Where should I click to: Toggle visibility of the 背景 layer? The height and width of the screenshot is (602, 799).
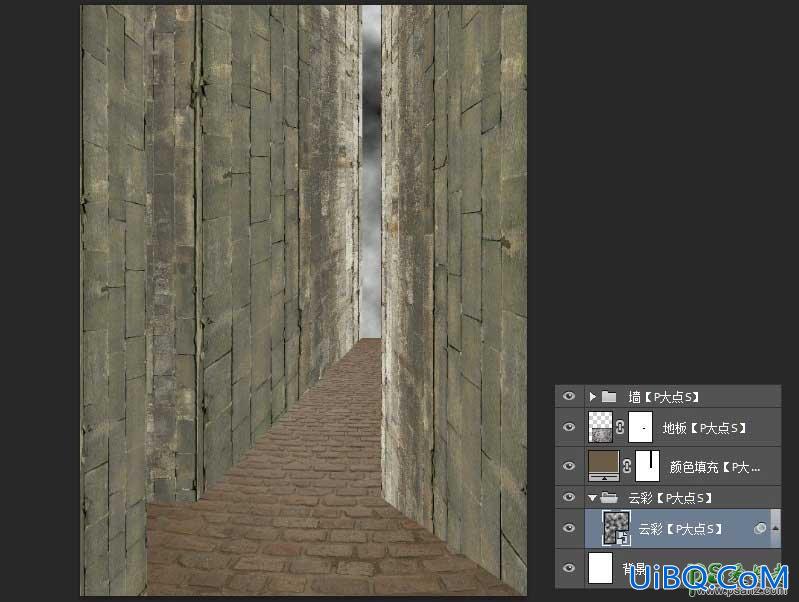pyautogui.click(x=569, y=567)
